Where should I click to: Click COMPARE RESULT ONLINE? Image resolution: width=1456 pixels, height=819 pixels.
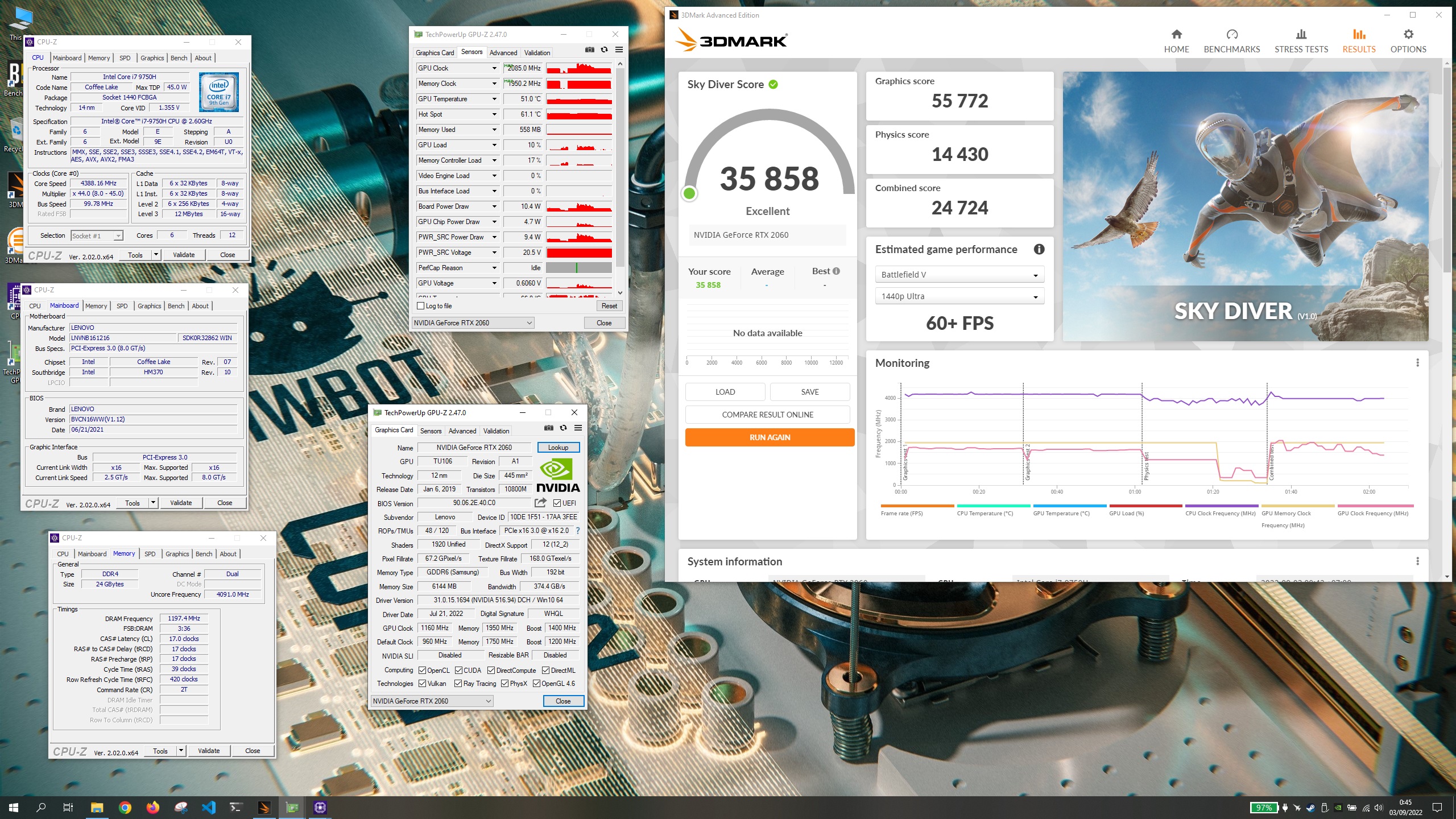pos(767,415)
